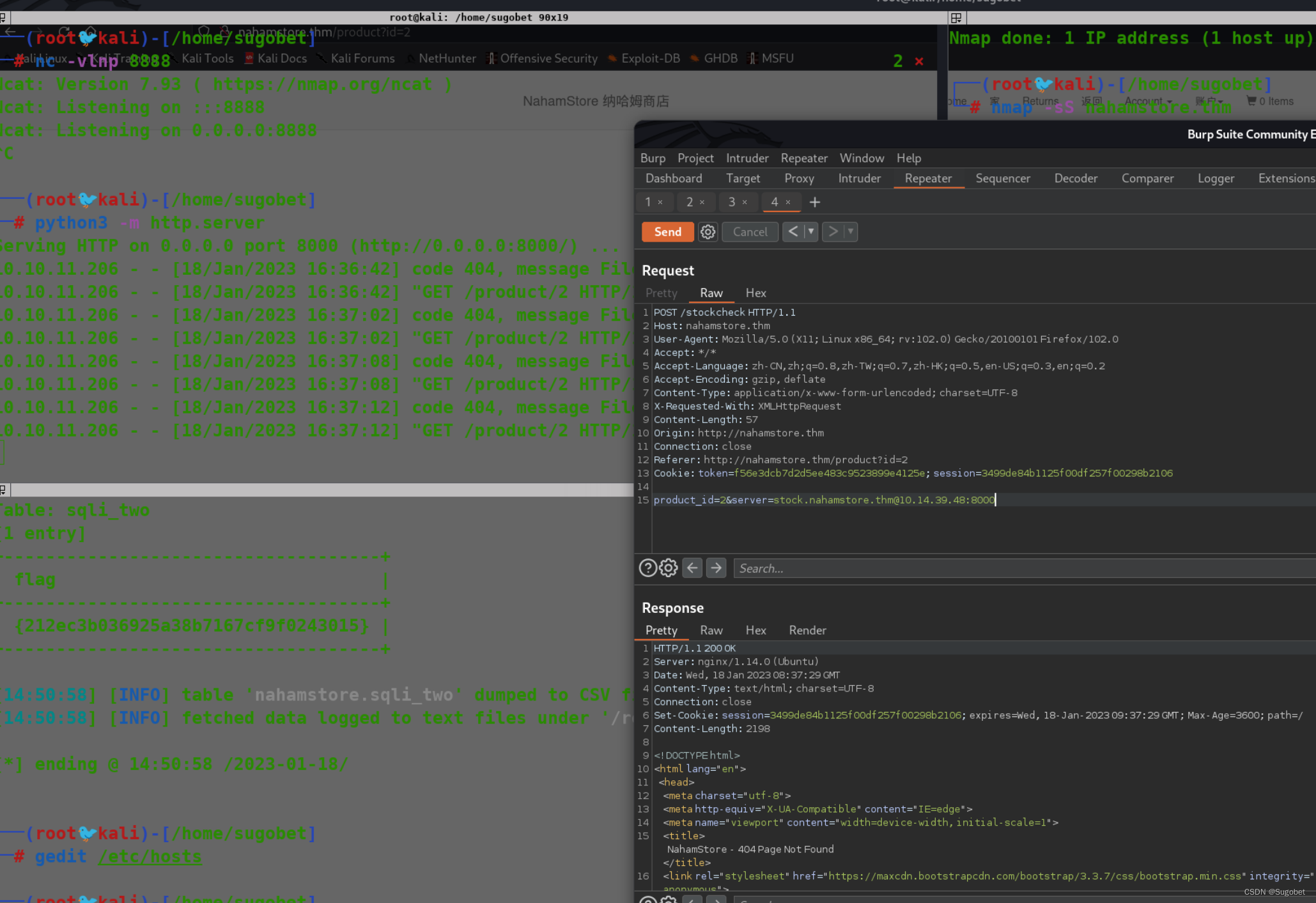1316x903 pixels.
Task: Switch to the Decoder tab
Action: click(x=1075, y=178)
